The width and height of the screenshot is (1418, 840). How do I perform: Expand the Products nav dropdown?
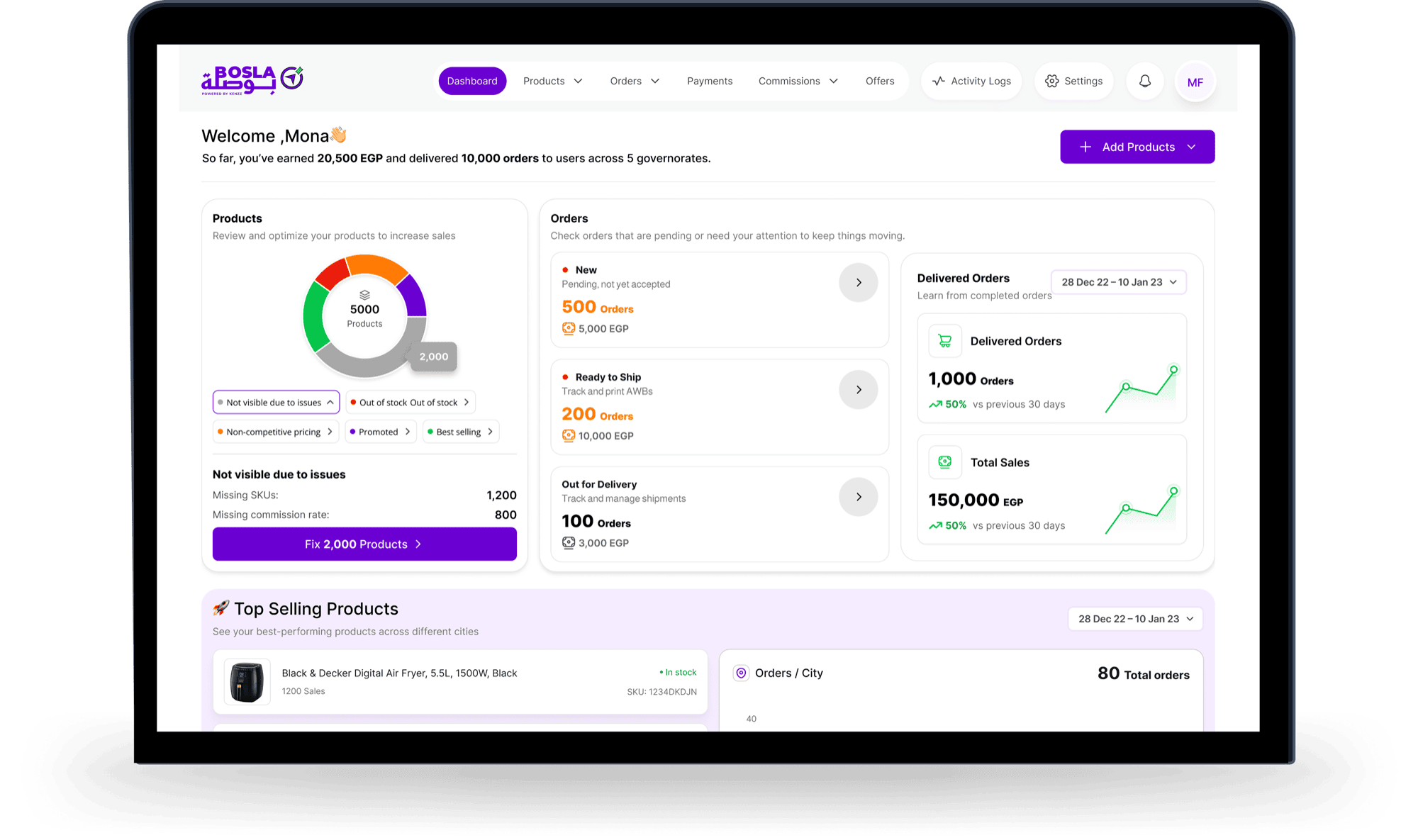click(579, 81)
